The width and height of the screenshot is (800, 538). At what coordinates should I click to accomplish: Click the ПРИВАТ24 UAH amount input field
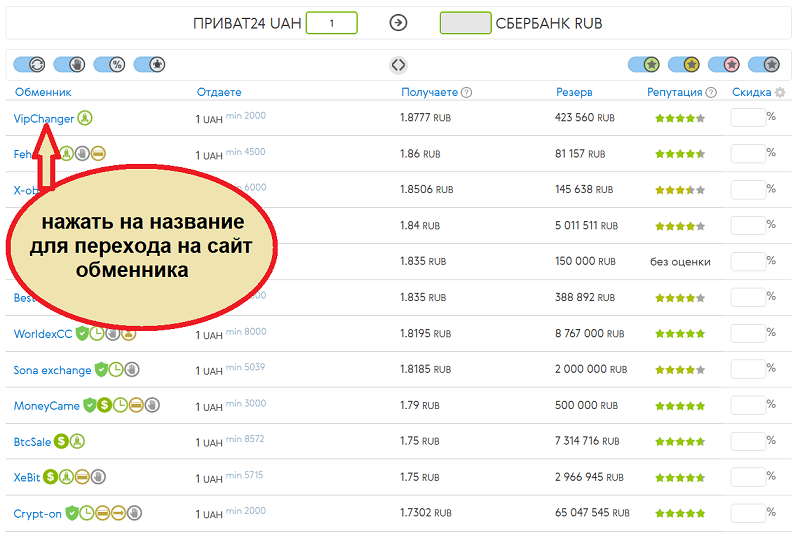(x=332, y=23)
